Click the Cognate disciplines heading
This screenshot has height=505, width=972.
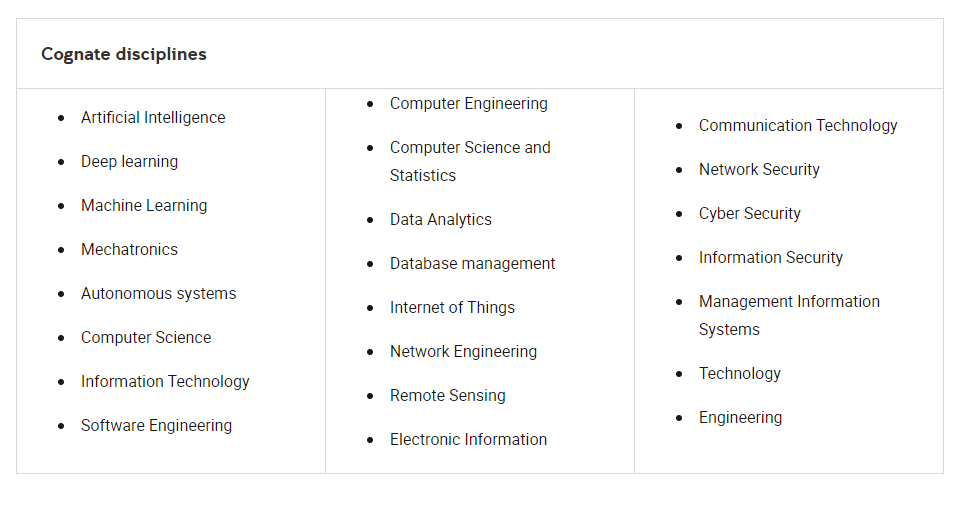pos(124,55)
